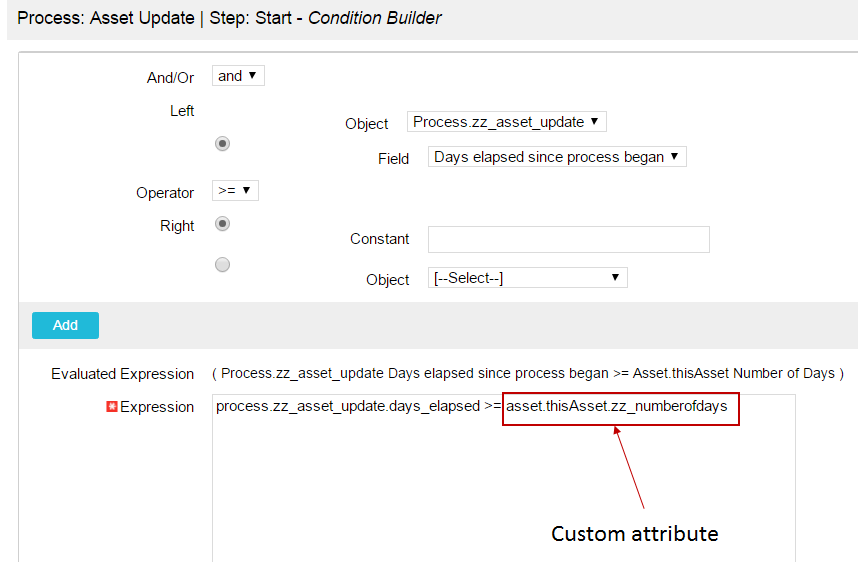
Task: Open the Operator >= dropdown
Action: pos(235,190)
